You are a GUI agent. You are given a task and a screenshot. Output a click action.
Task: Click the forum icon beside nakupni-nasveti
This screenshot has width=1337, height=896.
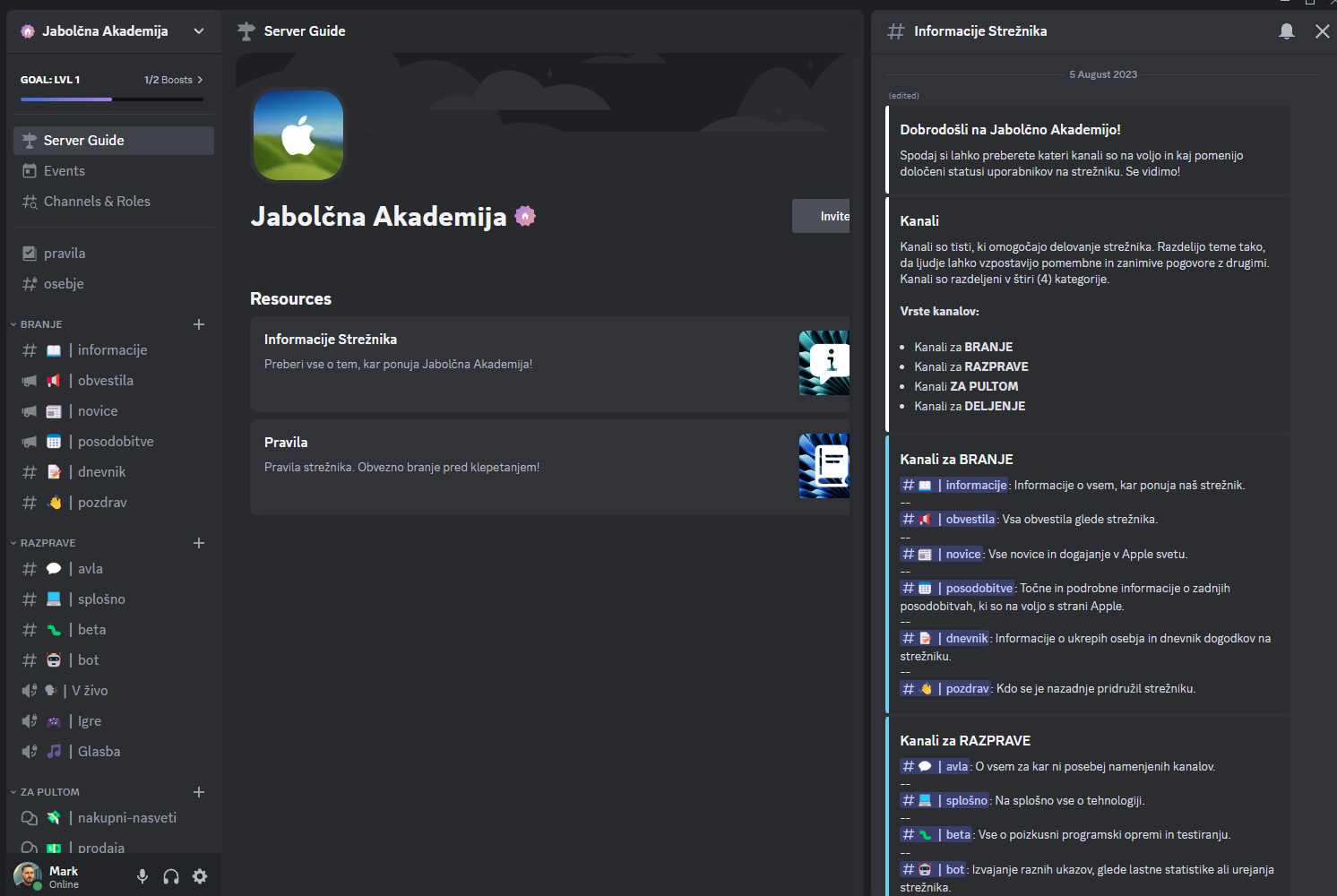pyautogui.click(x=30, y=818)
